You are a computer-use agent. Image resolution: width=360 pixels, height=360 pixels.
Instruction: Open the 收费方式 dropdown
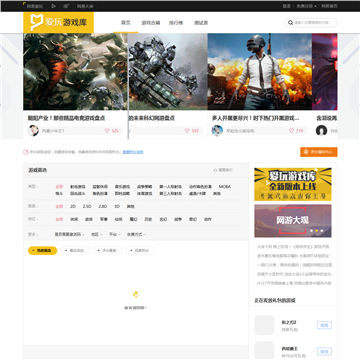(x=136, y=234)
